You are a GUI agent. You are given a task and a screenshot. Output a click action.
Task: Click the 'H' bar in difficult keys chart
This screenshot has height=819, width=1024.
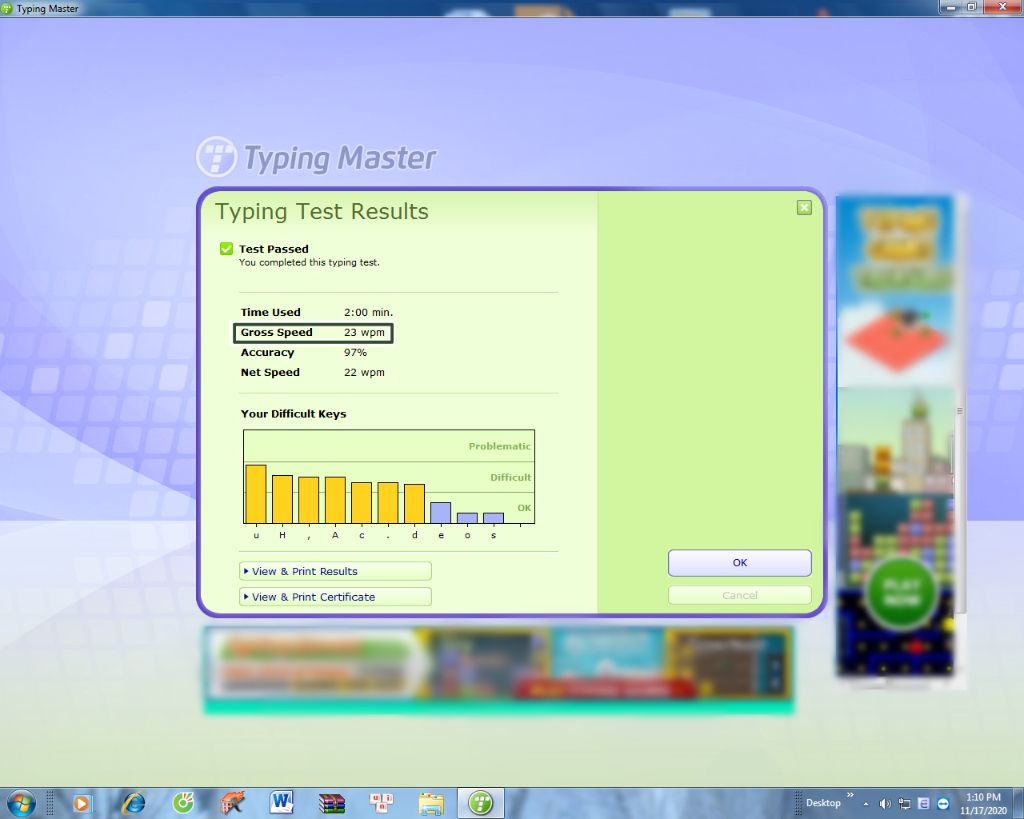[282, 500]
